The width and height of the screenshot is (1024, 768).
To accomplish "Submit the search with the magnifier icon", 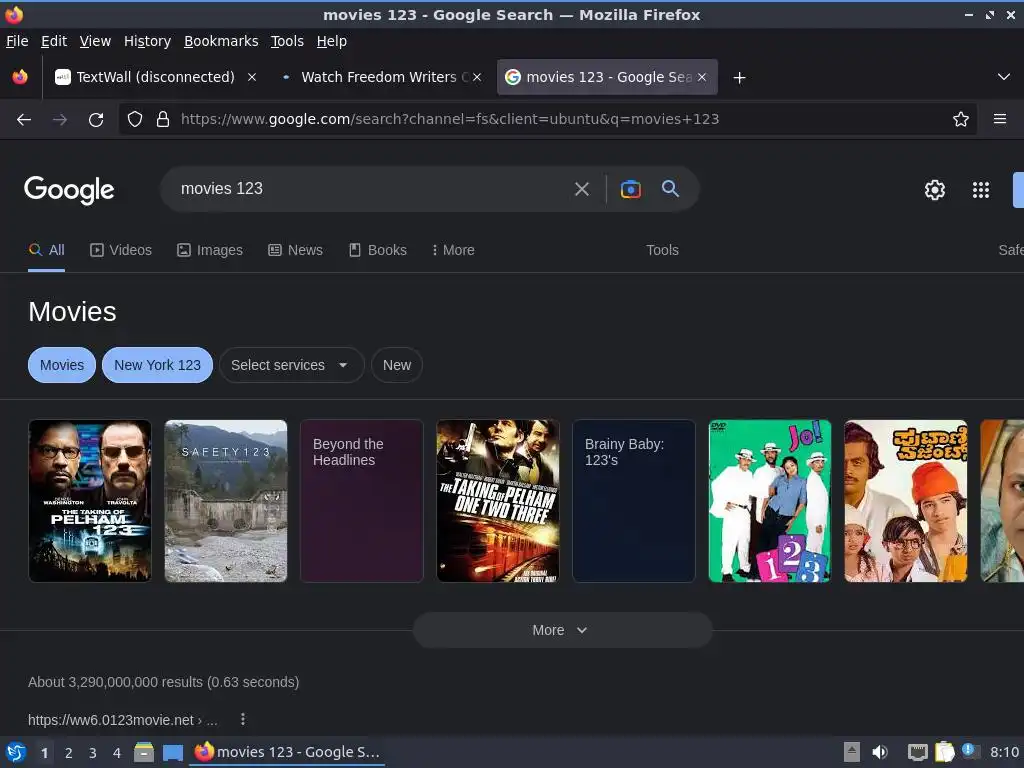I will 670,189.
